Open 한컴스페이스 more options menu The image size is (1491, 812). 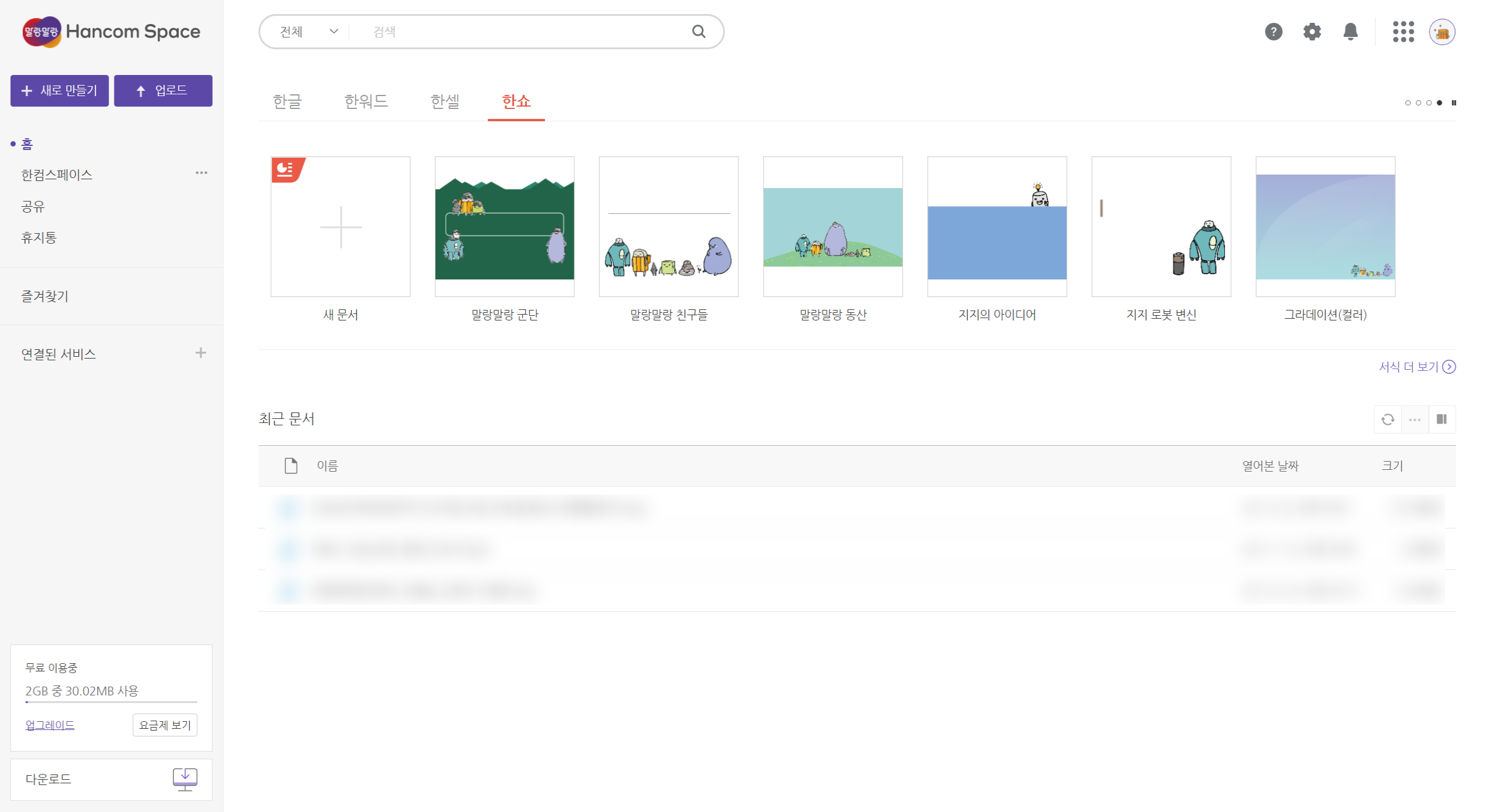pyautogui.click(x=201, y=173)
